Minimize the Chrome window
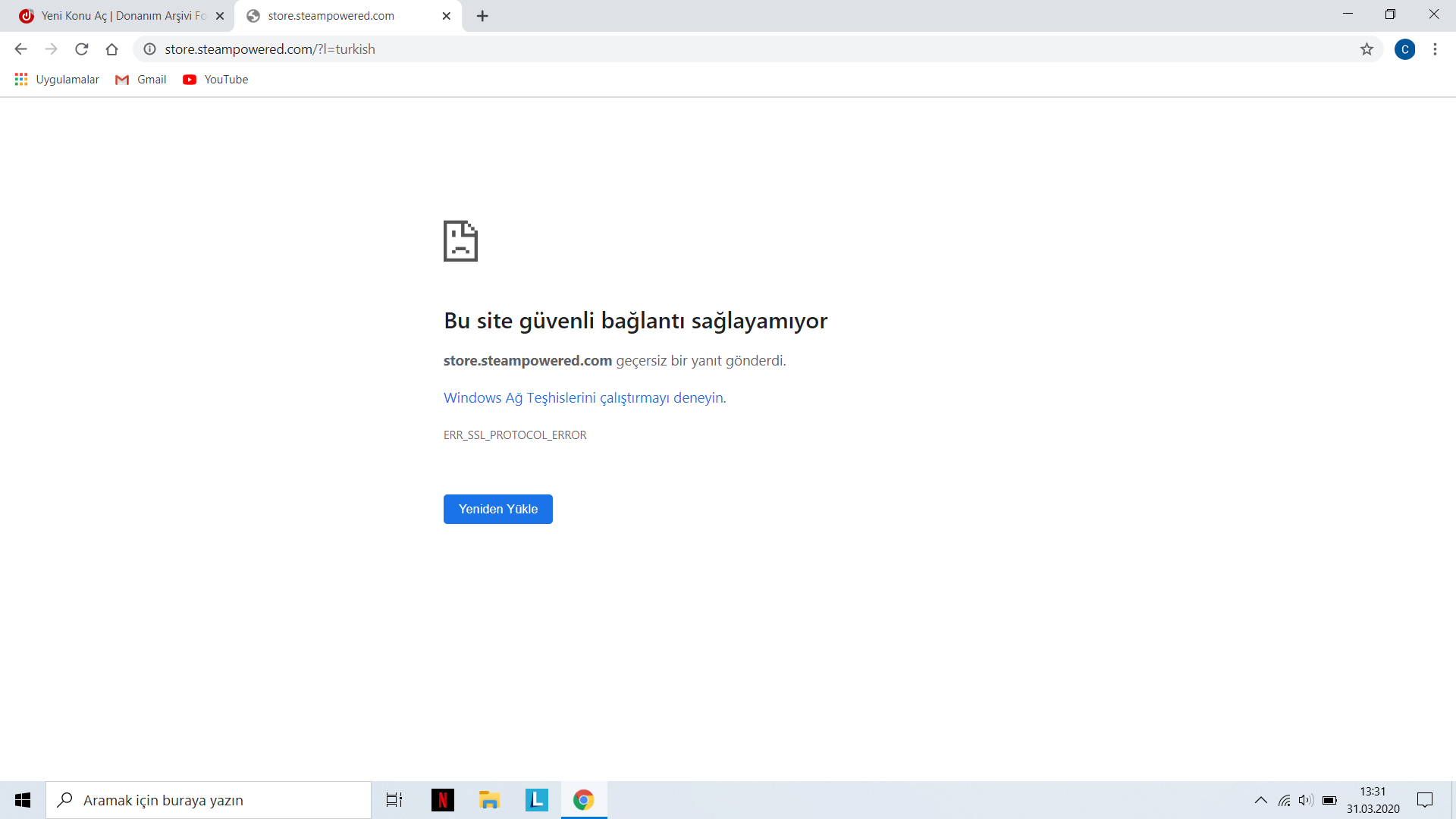 (x=1348, y=14)
